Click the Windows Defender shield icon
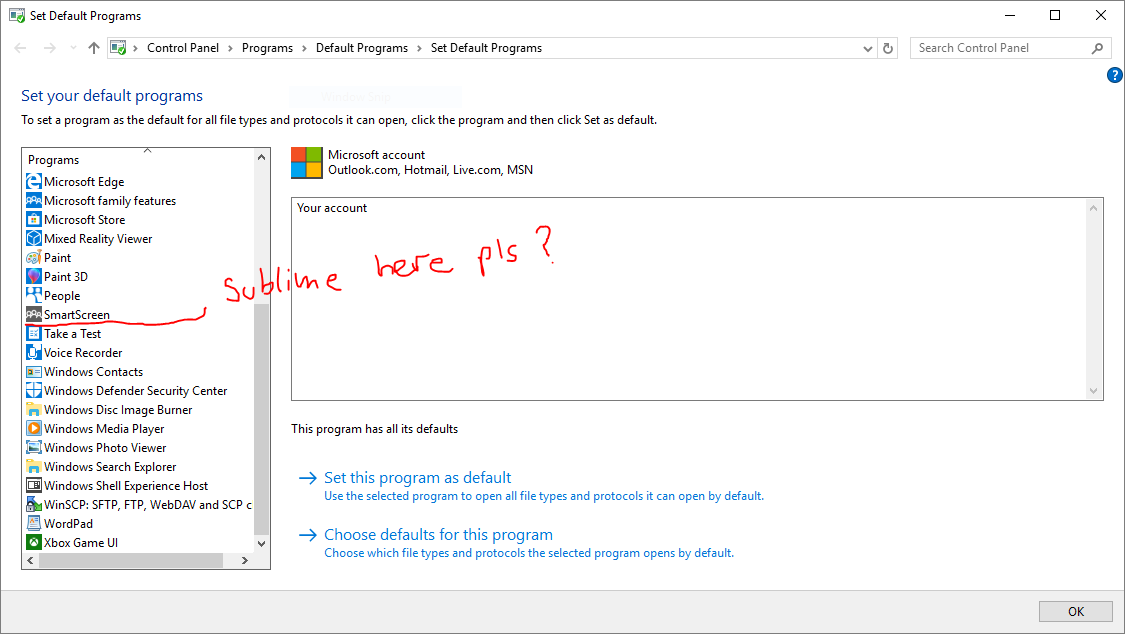1125x634 pixels. (x=34, y=391)
